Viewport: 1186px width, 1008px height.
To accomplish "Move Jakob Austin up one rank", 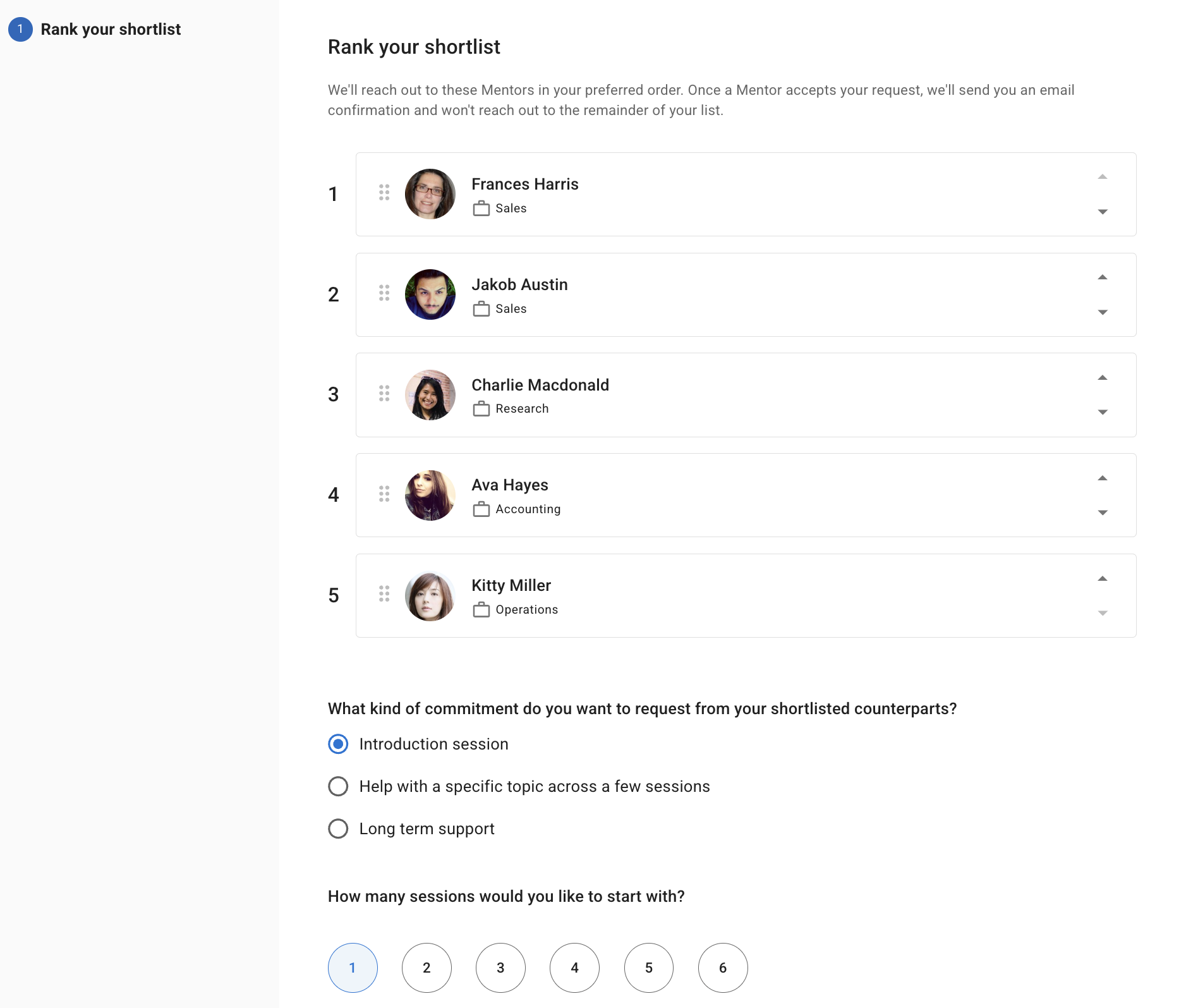I will (x=1102, y=277).
